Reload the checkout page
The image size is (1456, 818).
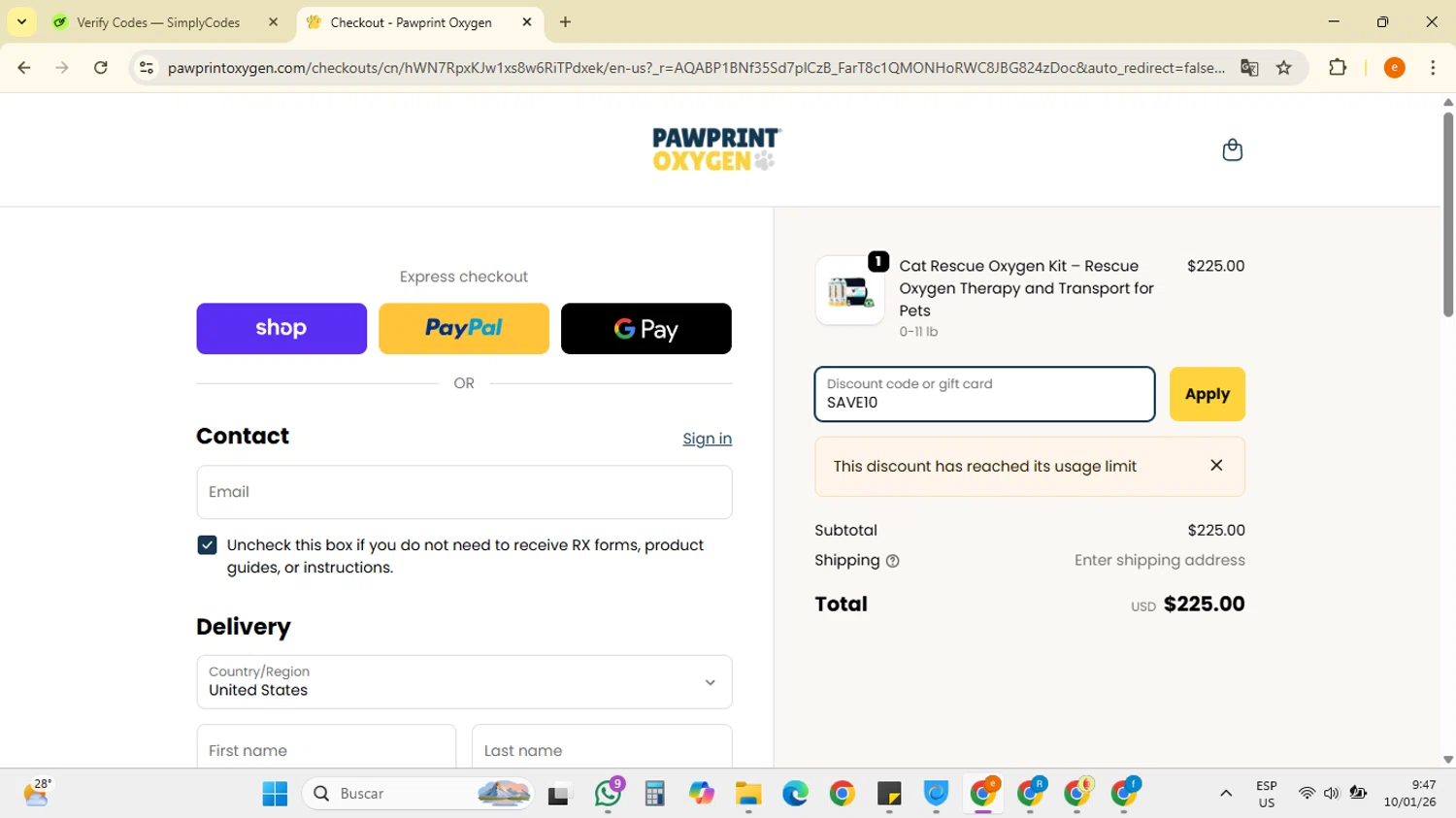(x=101, y=68)
